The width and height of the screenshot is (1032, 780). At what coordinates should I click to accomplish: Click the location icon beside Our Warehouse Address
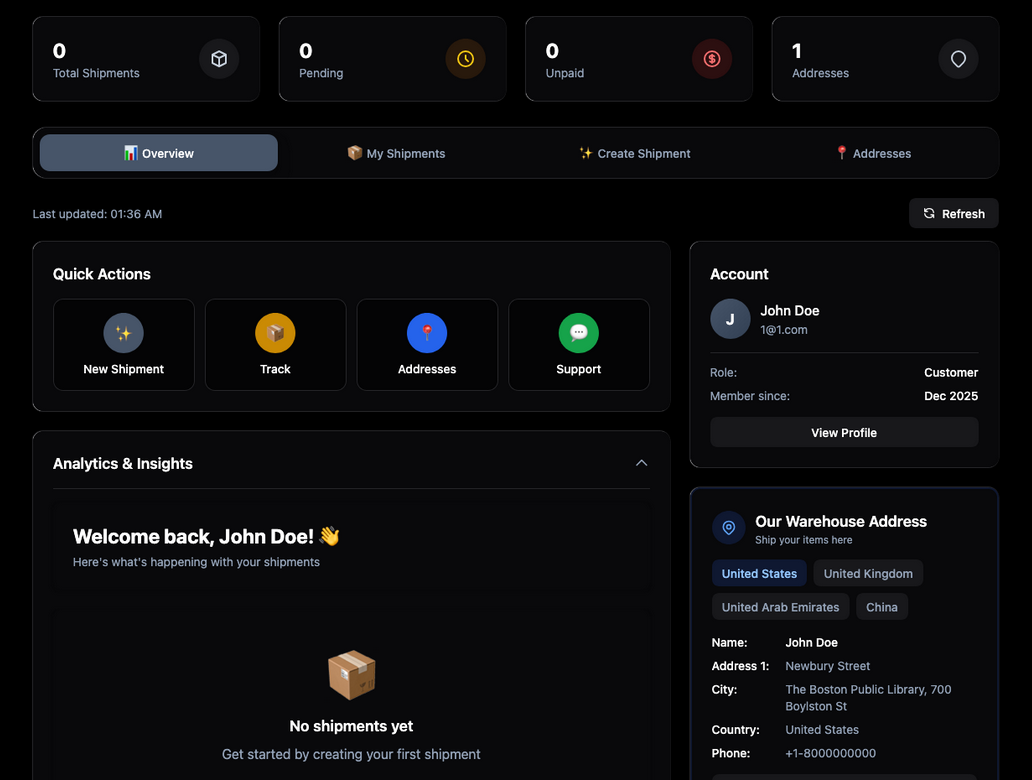click(729, 528)
